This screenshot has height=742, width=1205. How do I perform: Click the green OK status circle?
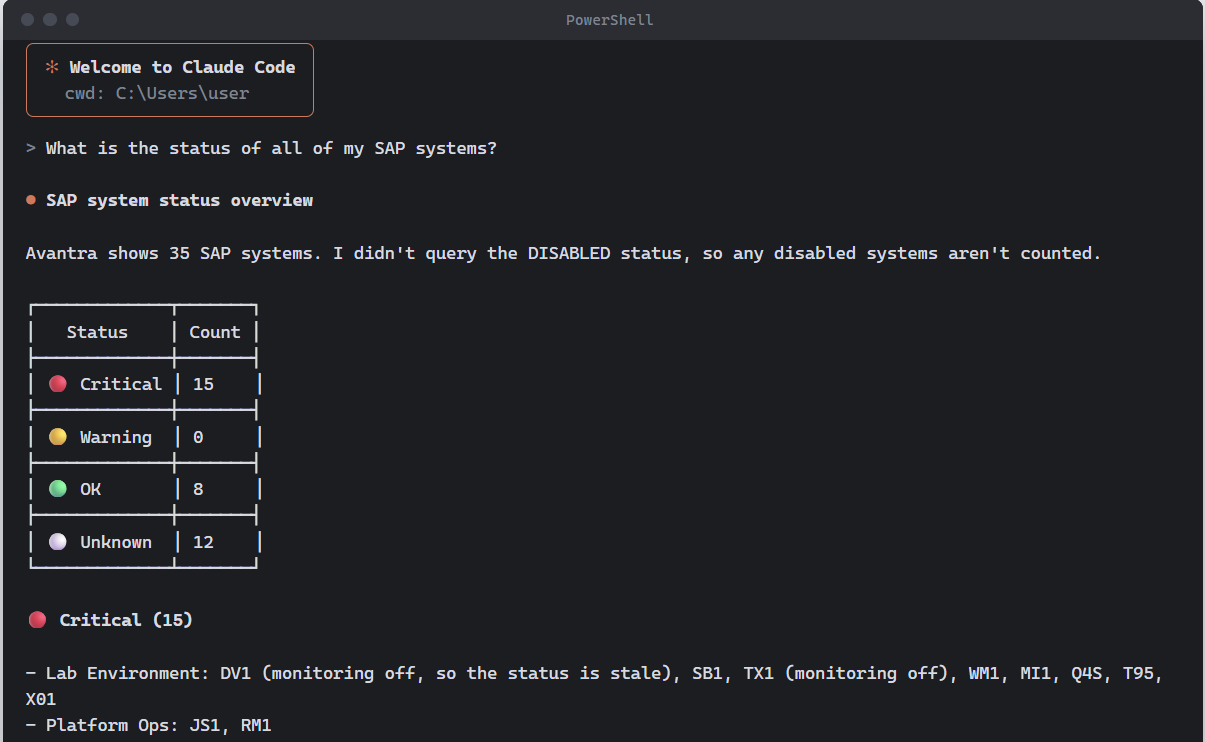coord(58,489)
